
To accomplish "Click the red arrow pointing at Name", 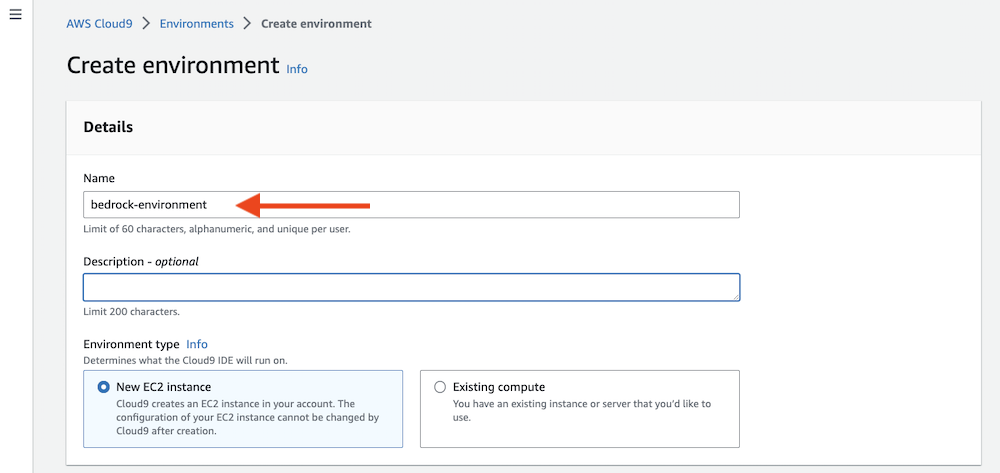I will tap(304, 206).
